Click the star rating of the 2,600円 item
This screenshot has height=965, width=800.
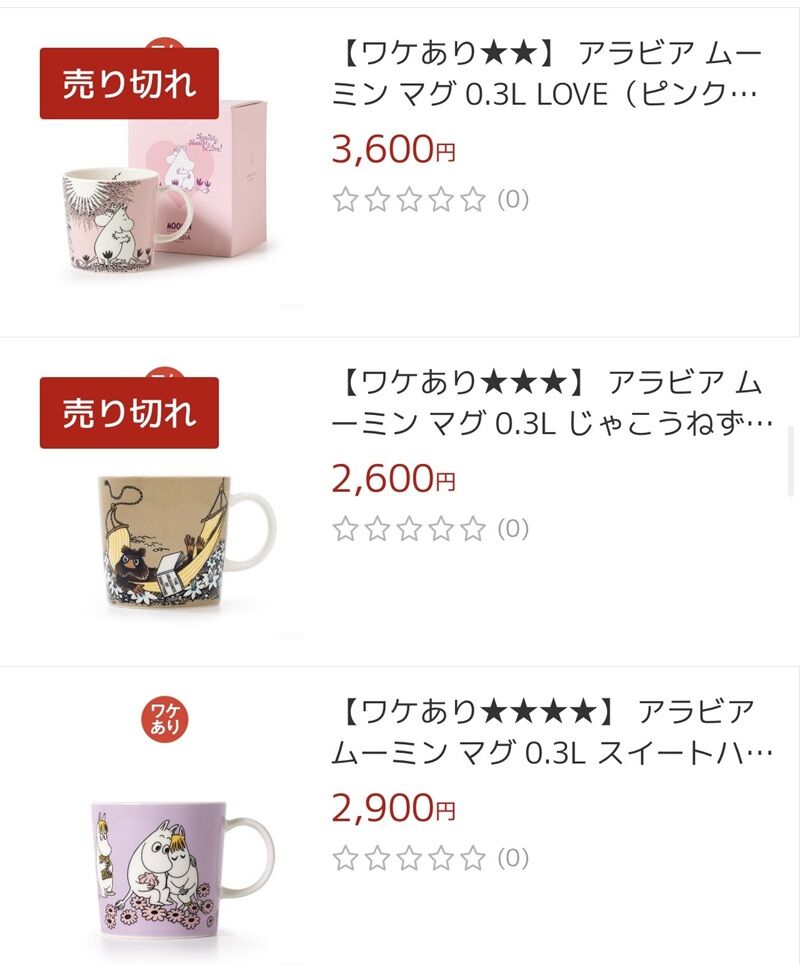409,529
